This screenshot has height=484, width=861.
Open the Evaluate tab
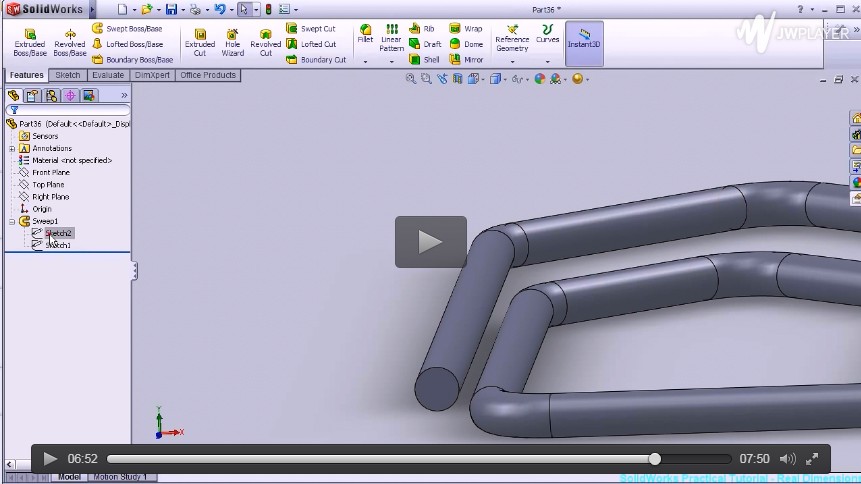tap(108, 75)
